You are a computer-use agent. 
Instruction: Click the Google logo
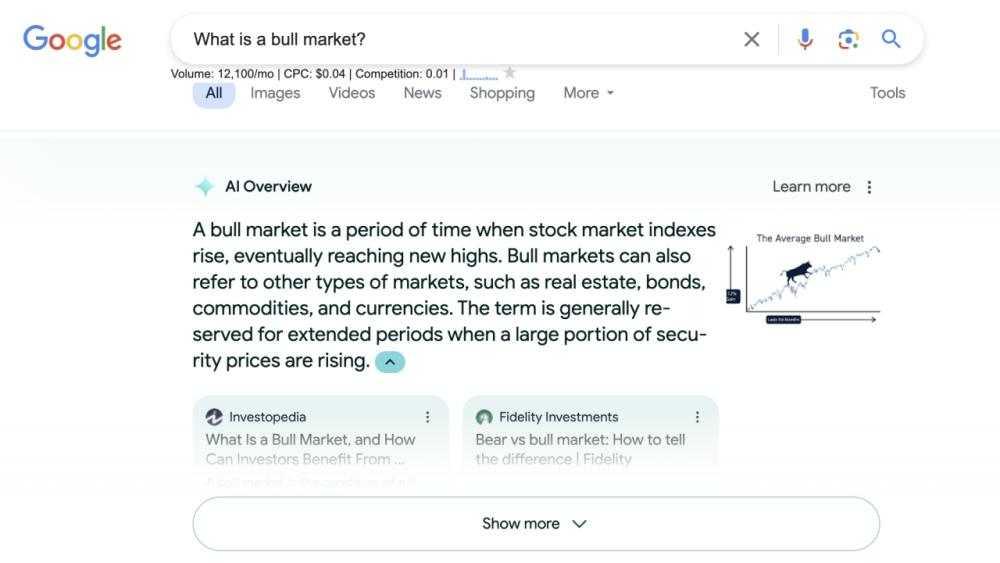[72, 40]
